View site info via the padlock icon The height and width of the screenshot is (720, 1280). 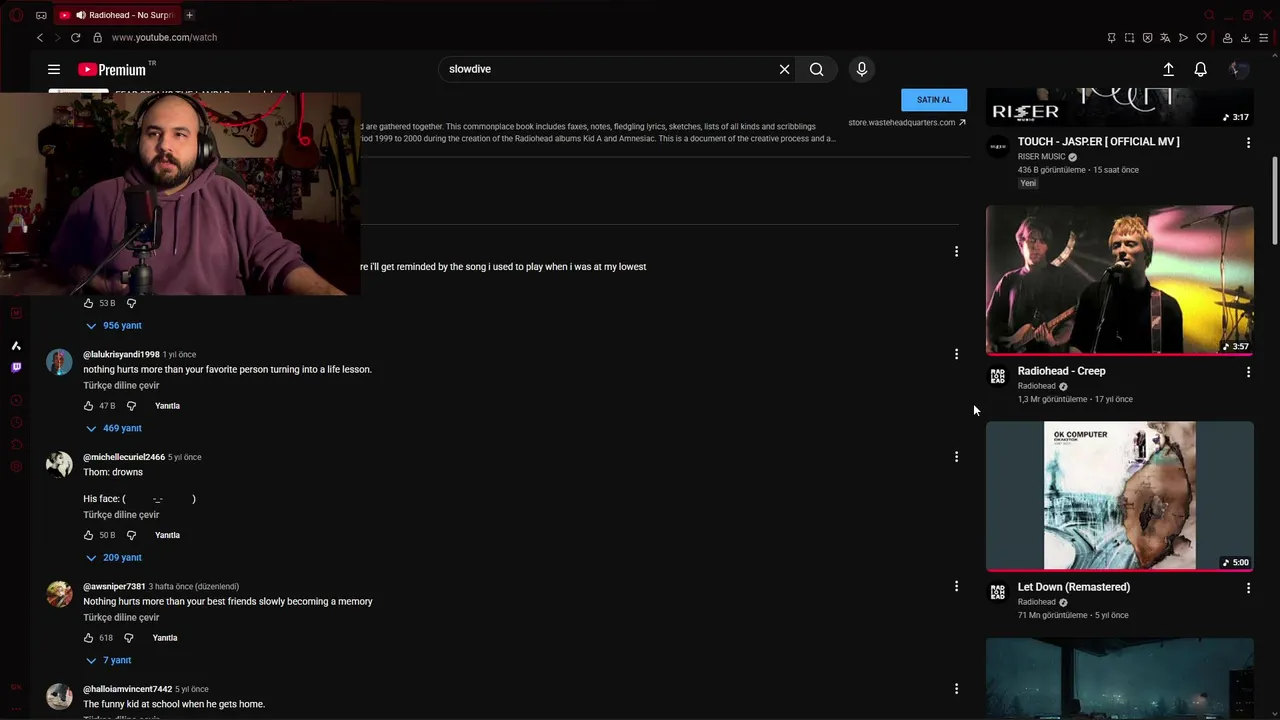[97, 37]
